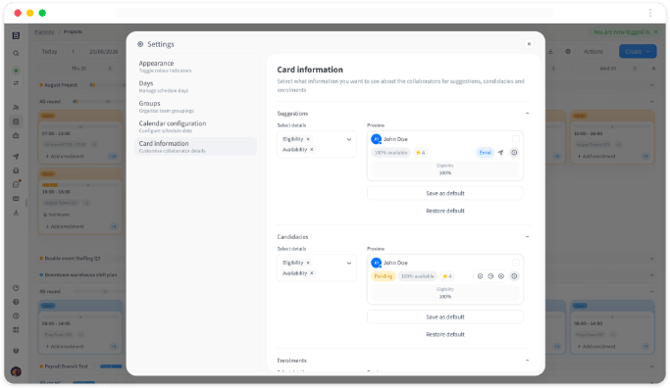Viewport: 670px width, 388px height.
Task: Open the Suggestions select details dropdown
Action: tap(349, 139)
